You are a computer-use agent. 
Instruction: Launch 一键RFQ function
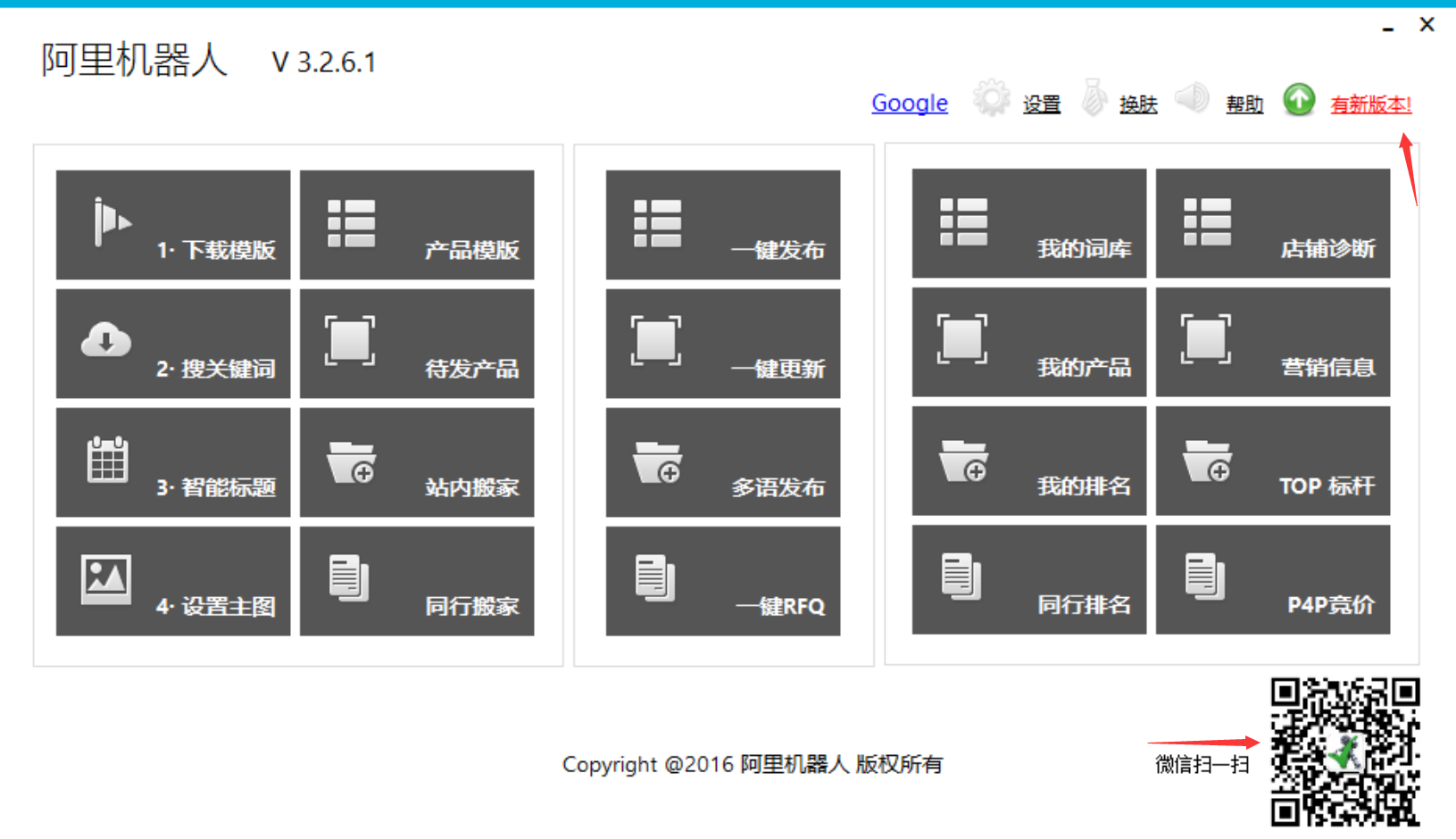click(x=723, y=581)
